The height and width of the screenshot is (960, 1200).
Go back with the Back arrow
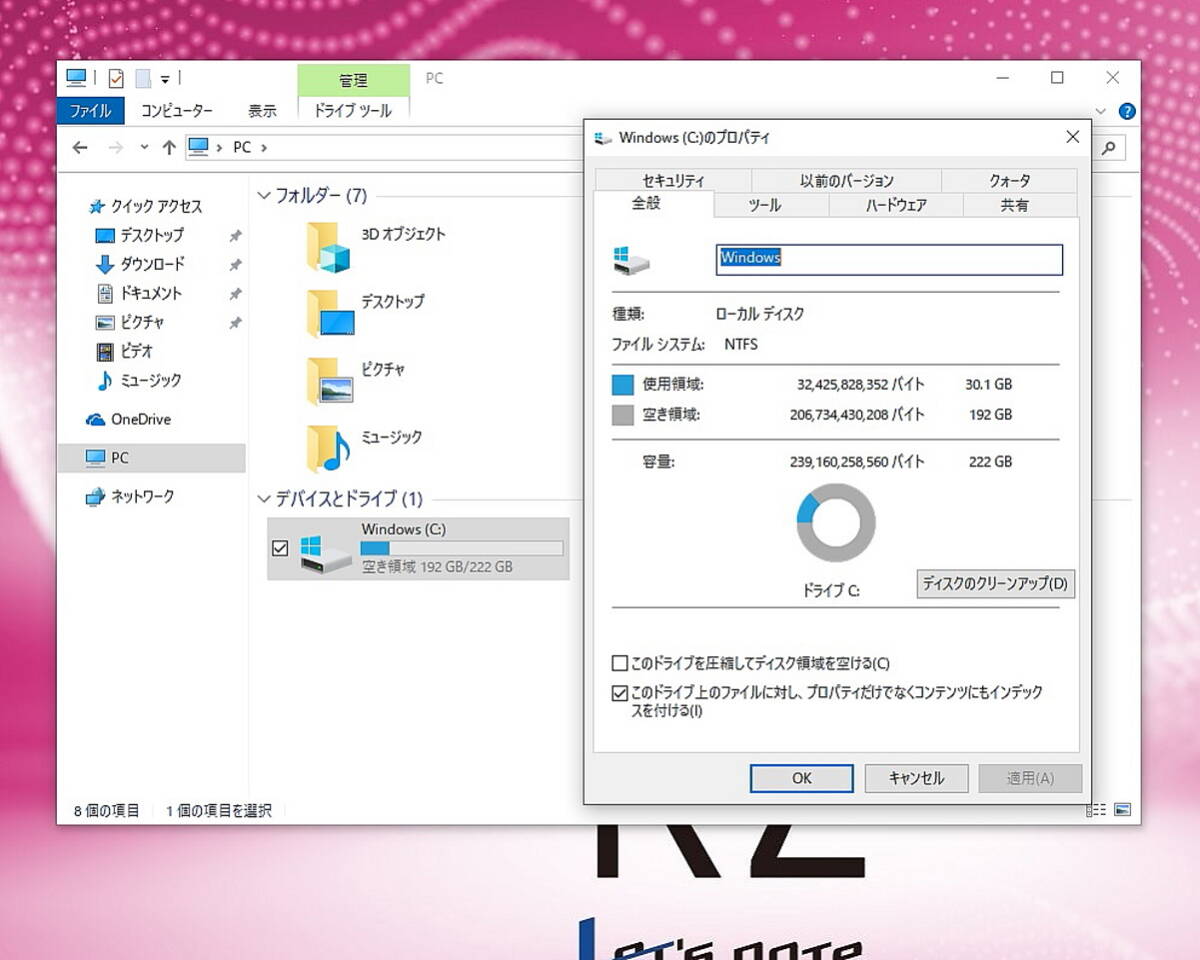[80, 147]
